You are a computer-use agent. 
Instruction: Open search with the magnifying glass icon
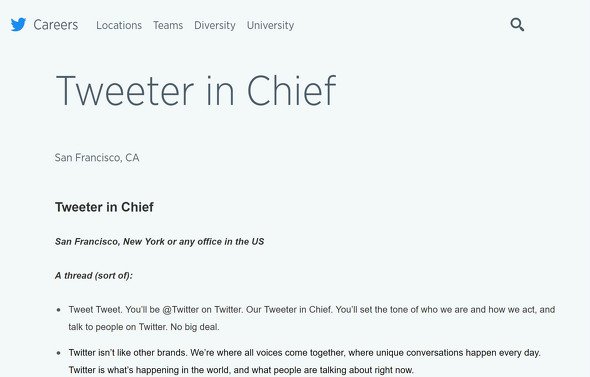tap(517, 25)
